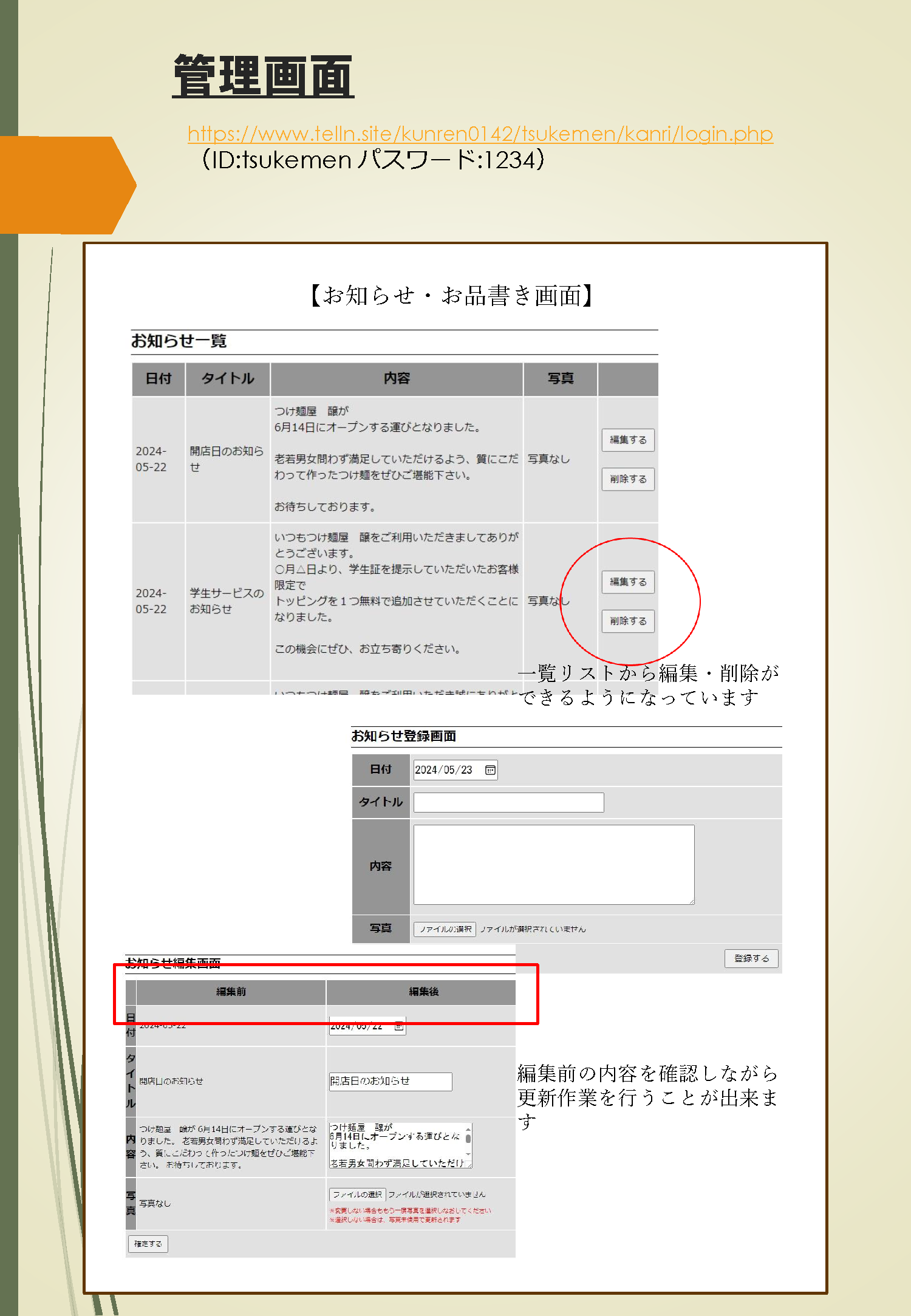
Task: Click ファイルの選択 button in registration form
Action: (445, 929)
